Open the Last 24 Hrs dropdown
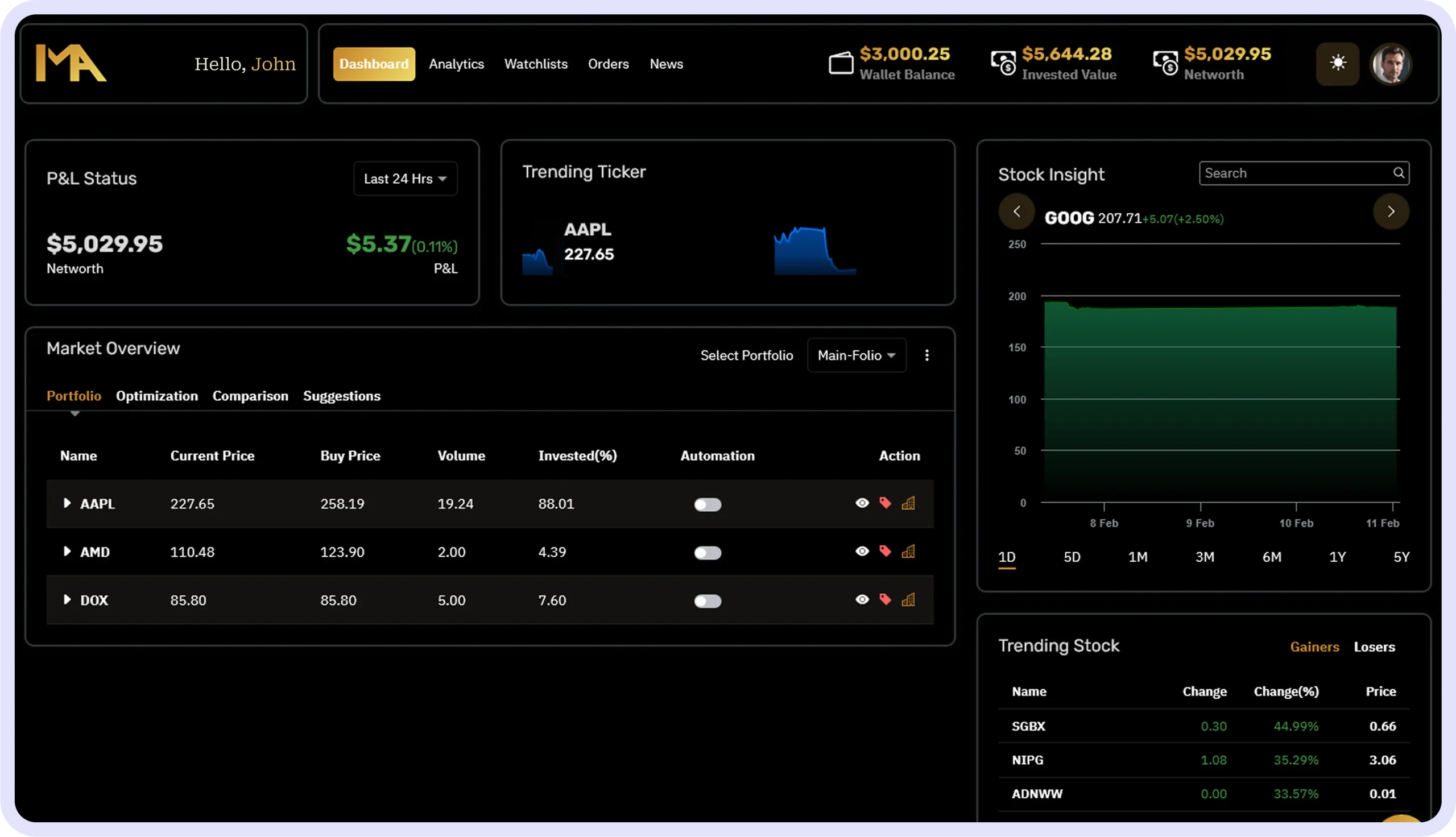Screen dimensions: 1456x837 (x=406, y=179)
